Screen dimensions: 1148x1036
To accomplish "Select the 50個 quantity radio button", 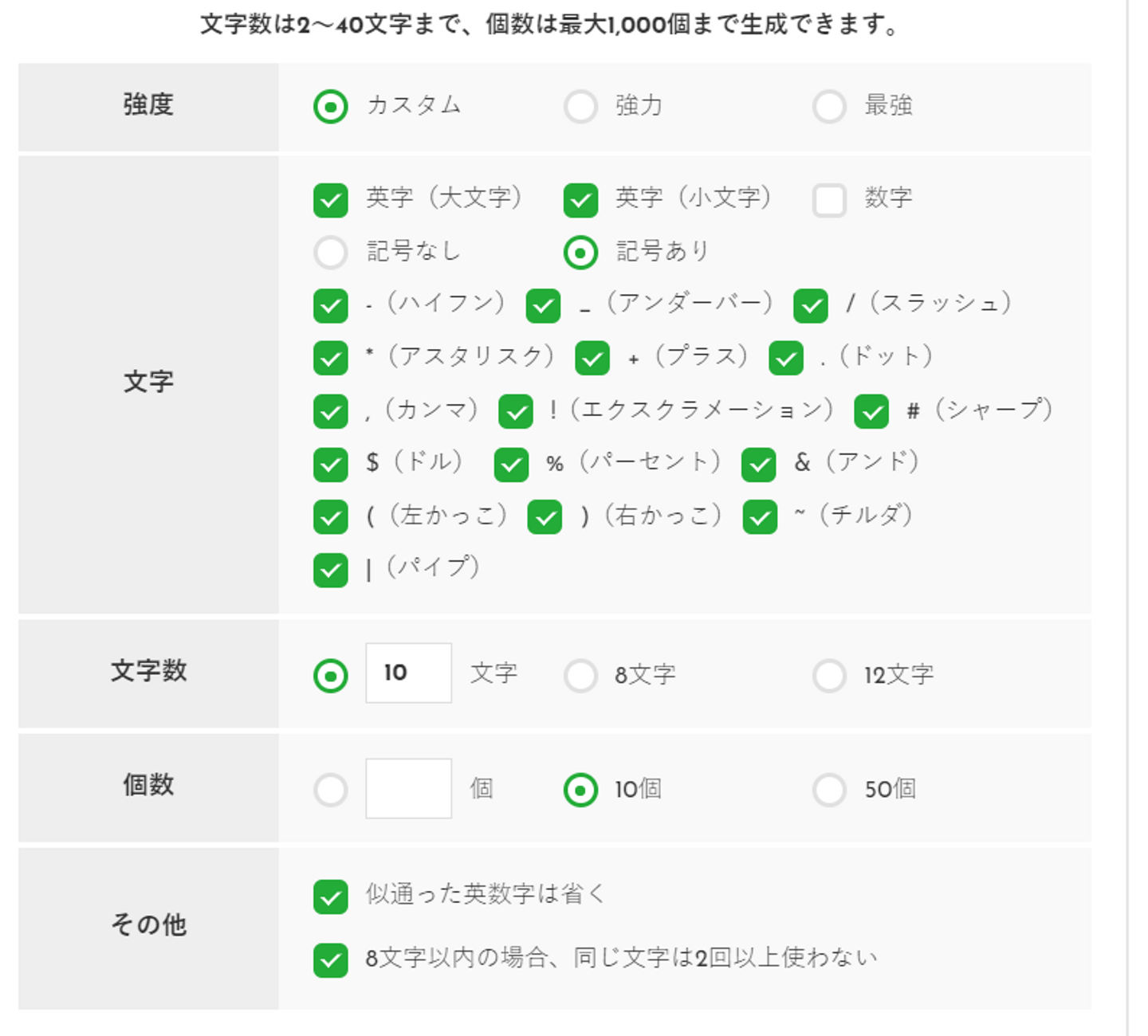I will click(829, 791).
